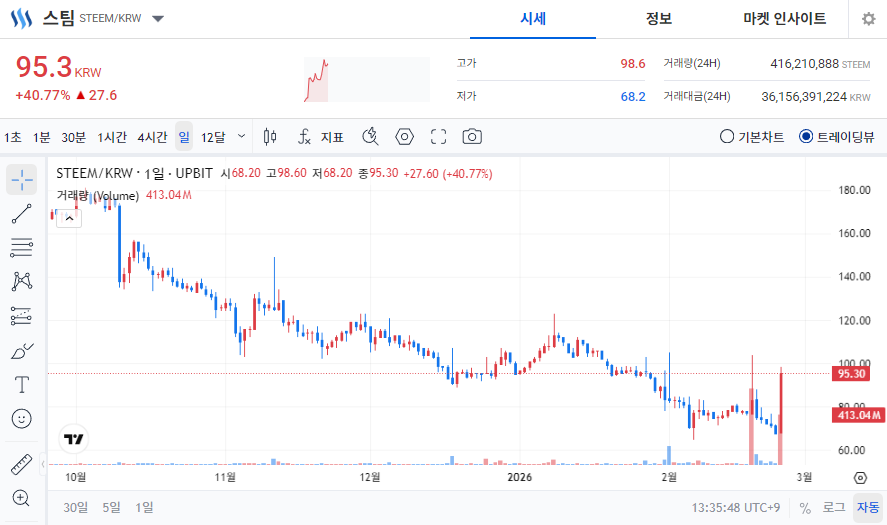
Task: Select the 트레이딩뷰 radio option
Action: (836, 136)
